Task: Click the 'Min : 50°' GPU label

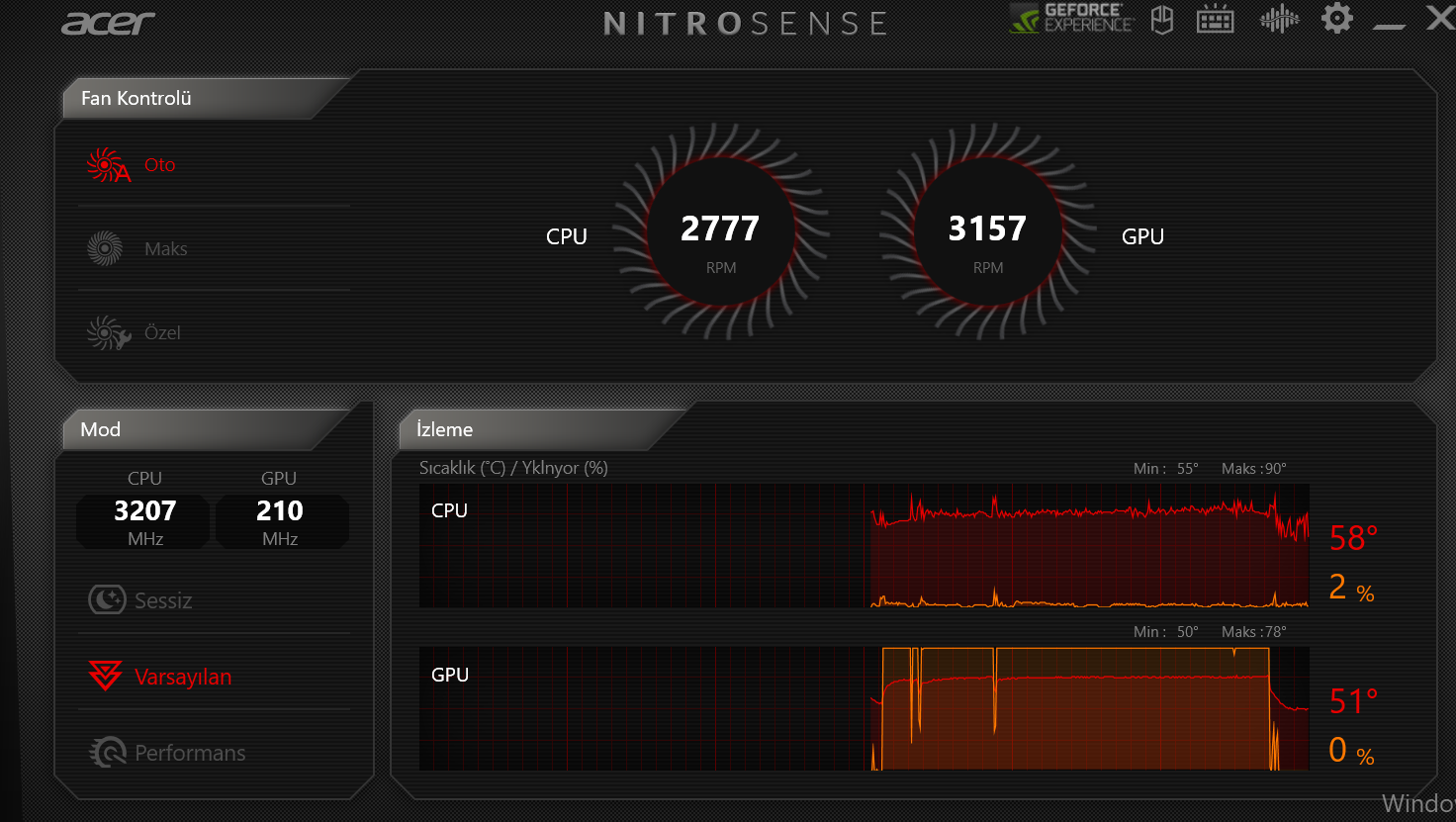Action: (x=1166, y=632)
